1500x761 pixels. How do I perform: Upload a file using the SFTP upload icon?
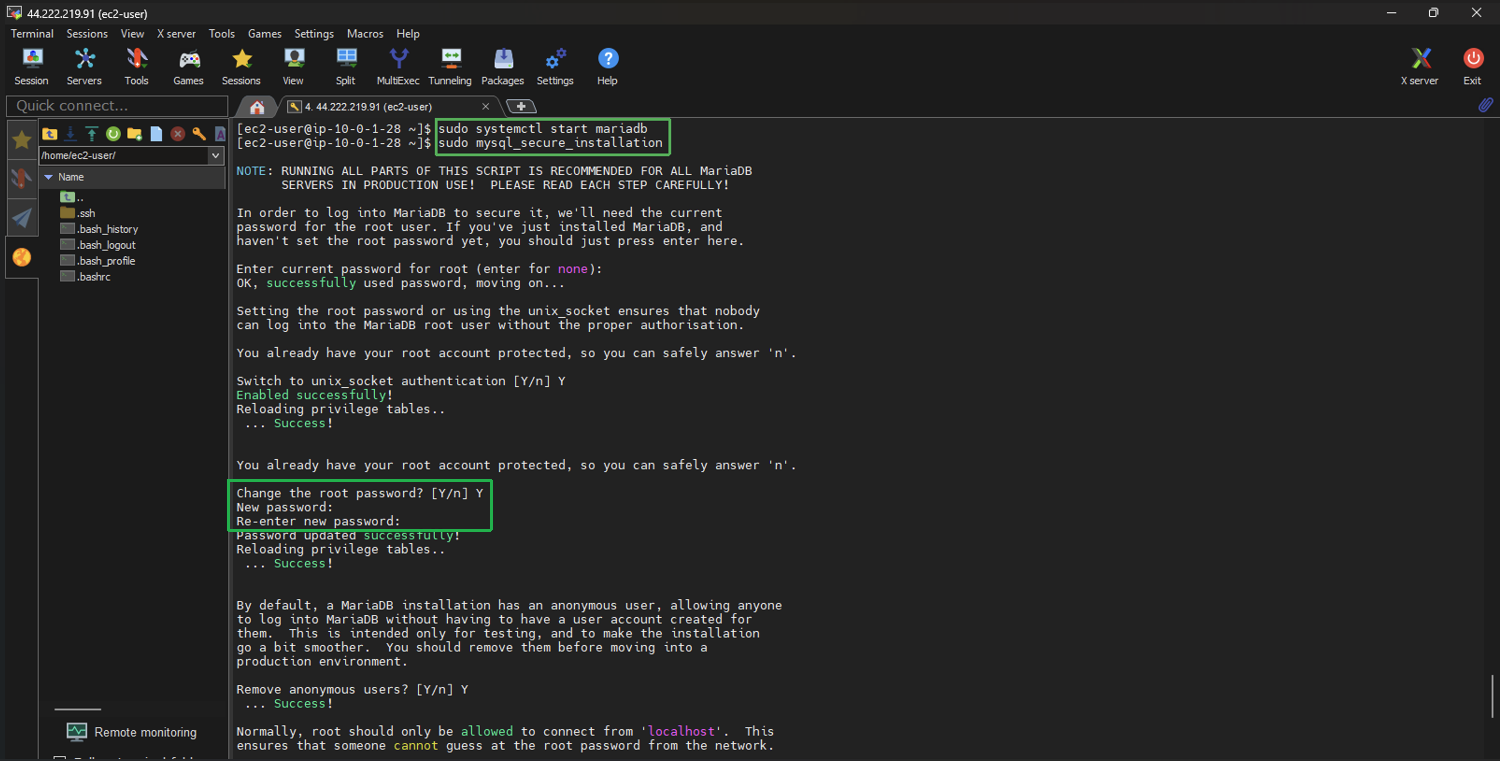click(91, 133)
